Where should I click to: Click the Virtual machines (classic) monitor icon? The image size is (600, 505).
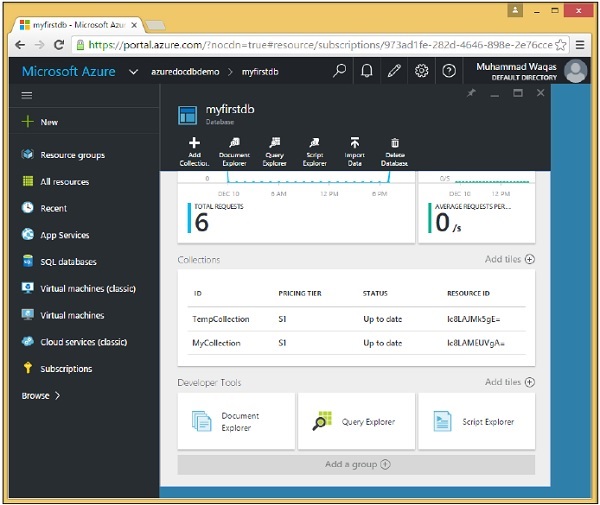coord(28,288)
